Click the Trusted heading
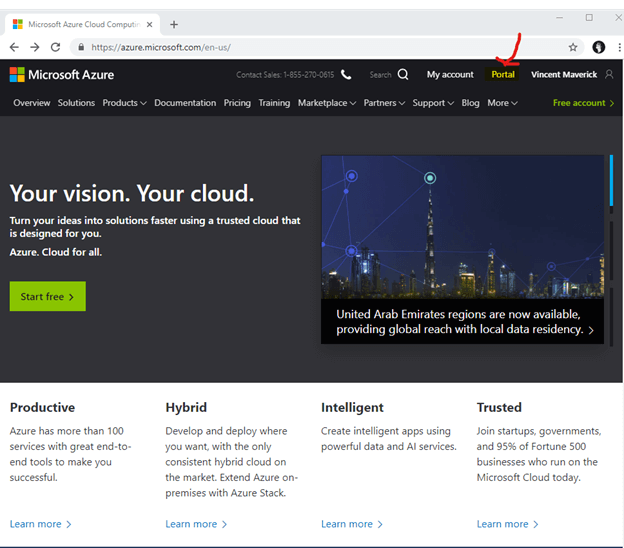 499,407
